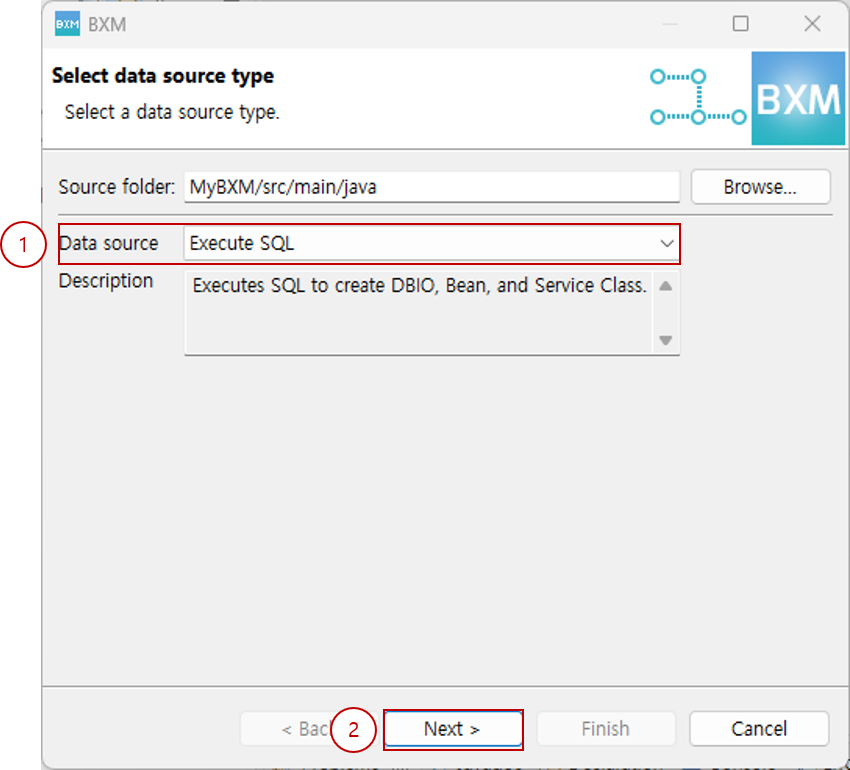Click the Source folder input field

[x=430, y=186]
